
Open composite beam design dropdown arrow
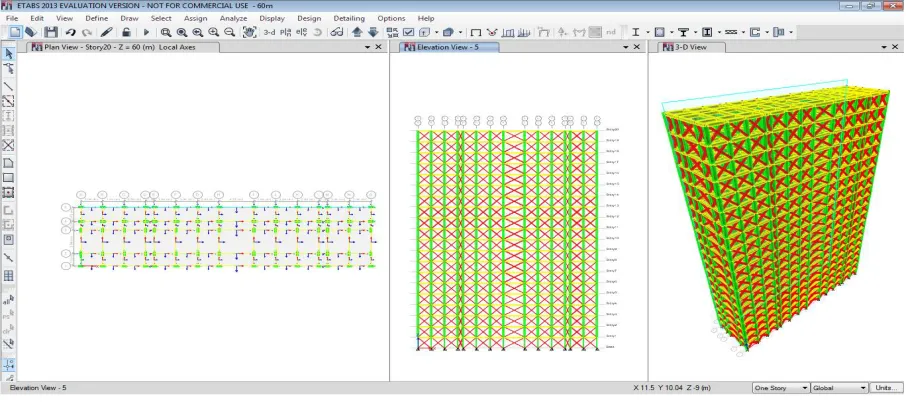(695, 32)
